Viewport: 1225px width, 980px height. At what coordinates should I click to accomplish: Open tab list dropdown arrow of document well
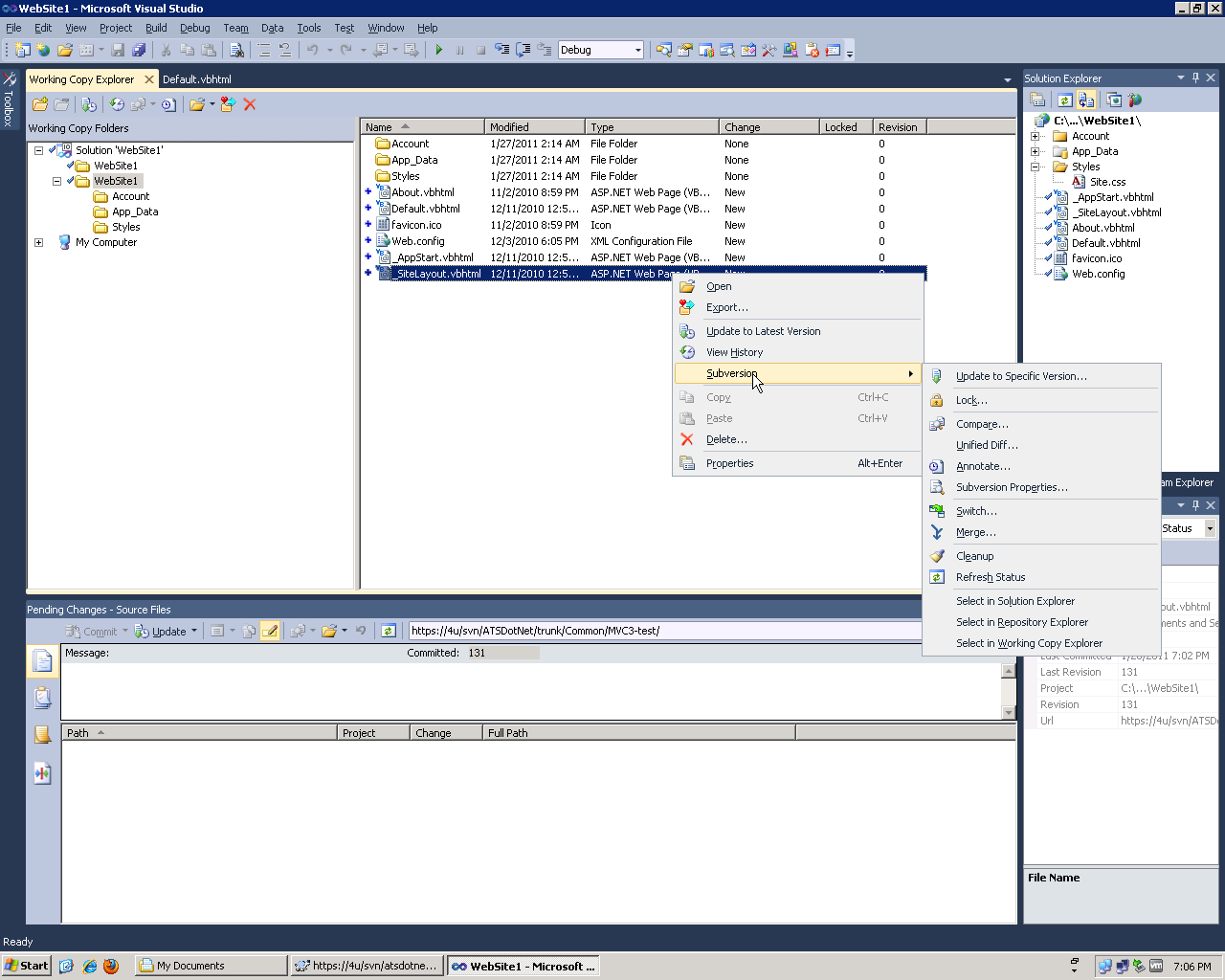tap(1007, 79)
